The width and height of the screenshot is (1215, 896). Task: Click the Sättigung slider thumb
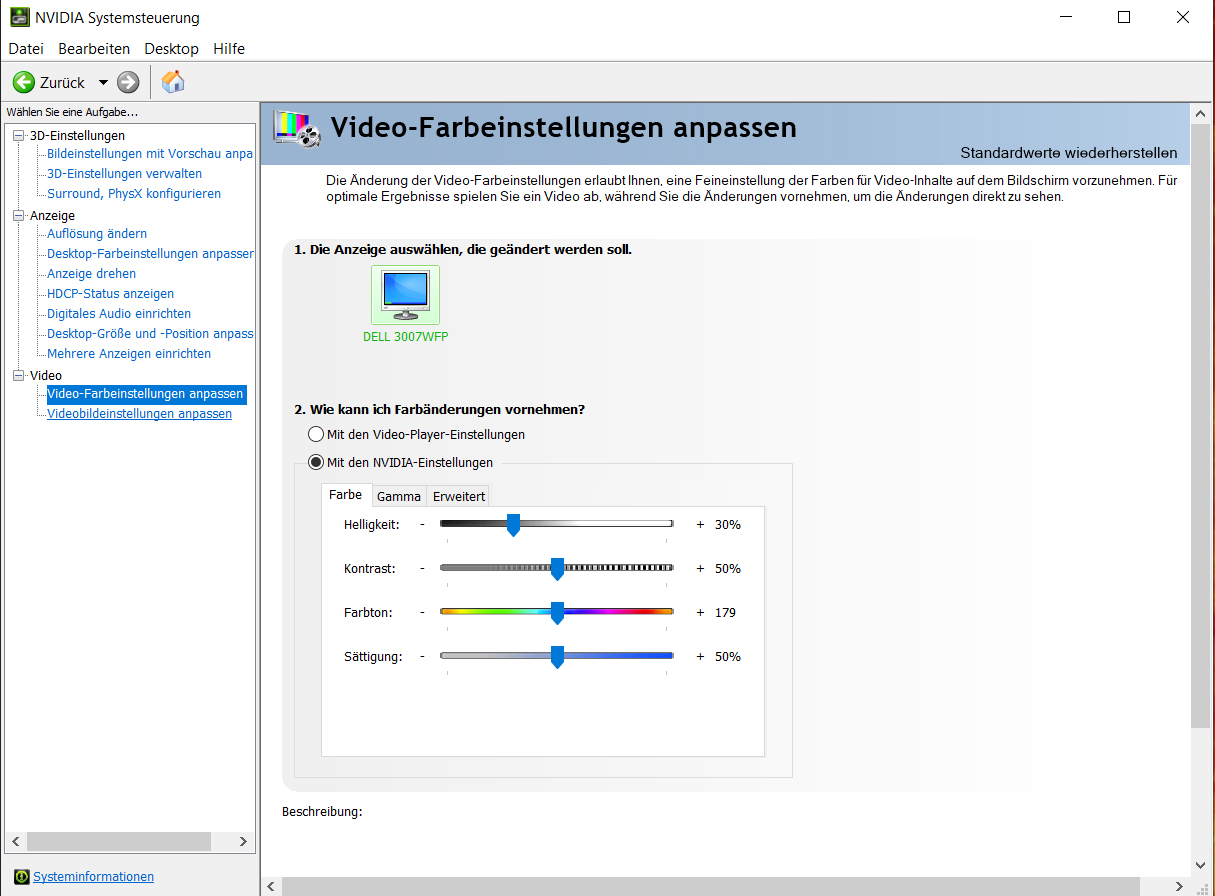click(x=557, y=657)
